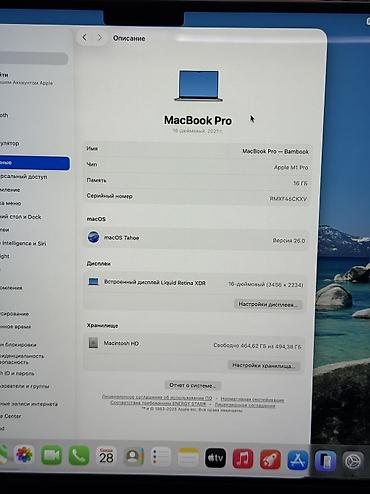Open Contacts from the Dock
The width and height of the screenshot is (370, 494).
click(133, 456)
